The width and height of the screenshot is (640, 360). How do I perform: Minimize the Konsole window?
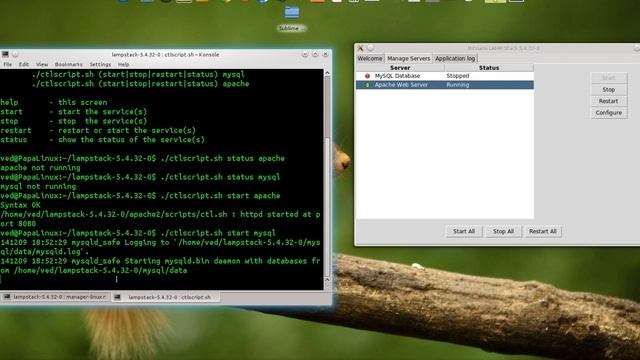tap(305, 54)
